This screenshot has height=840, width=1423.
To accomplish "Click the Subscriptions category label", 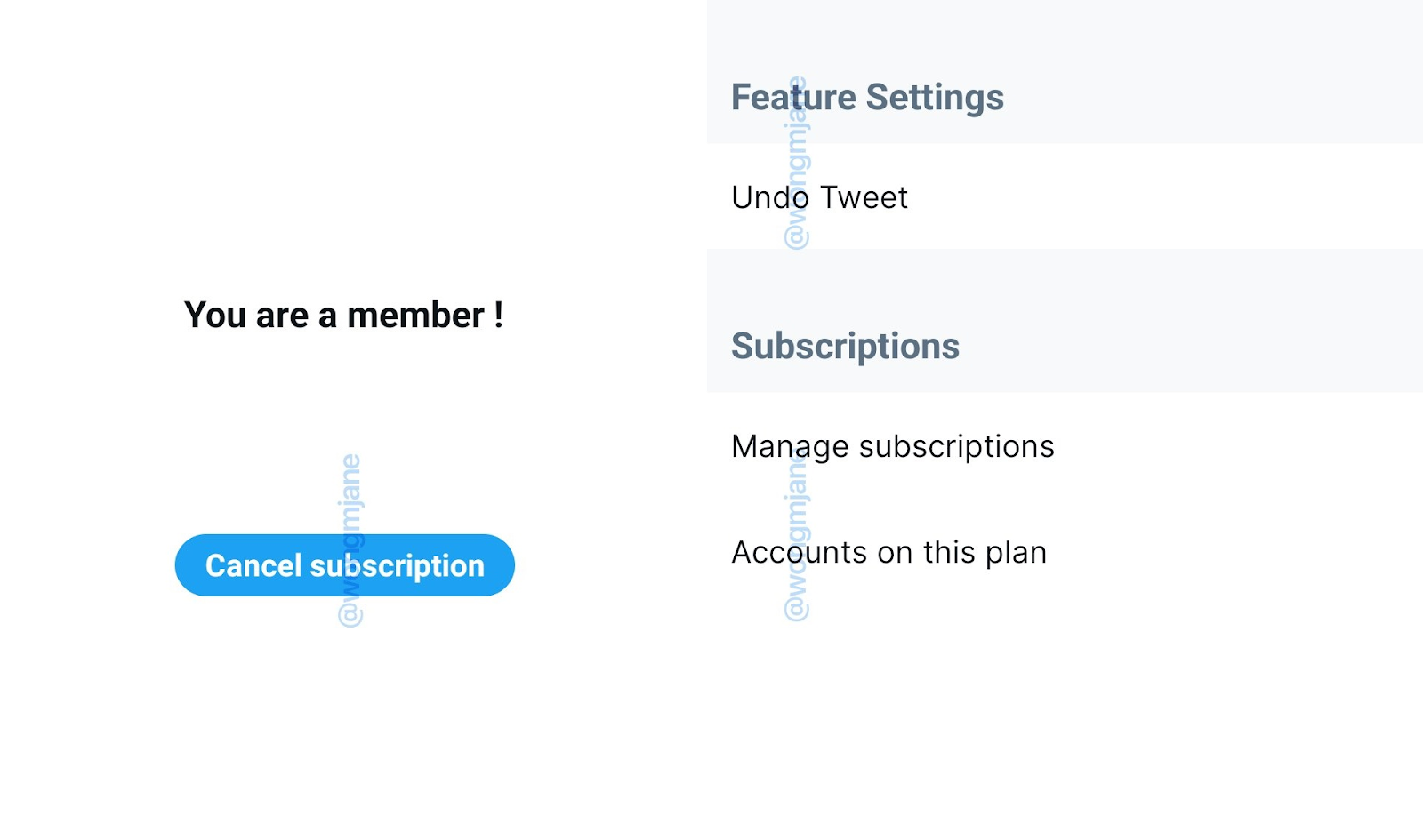I will [x=845, y=346].
